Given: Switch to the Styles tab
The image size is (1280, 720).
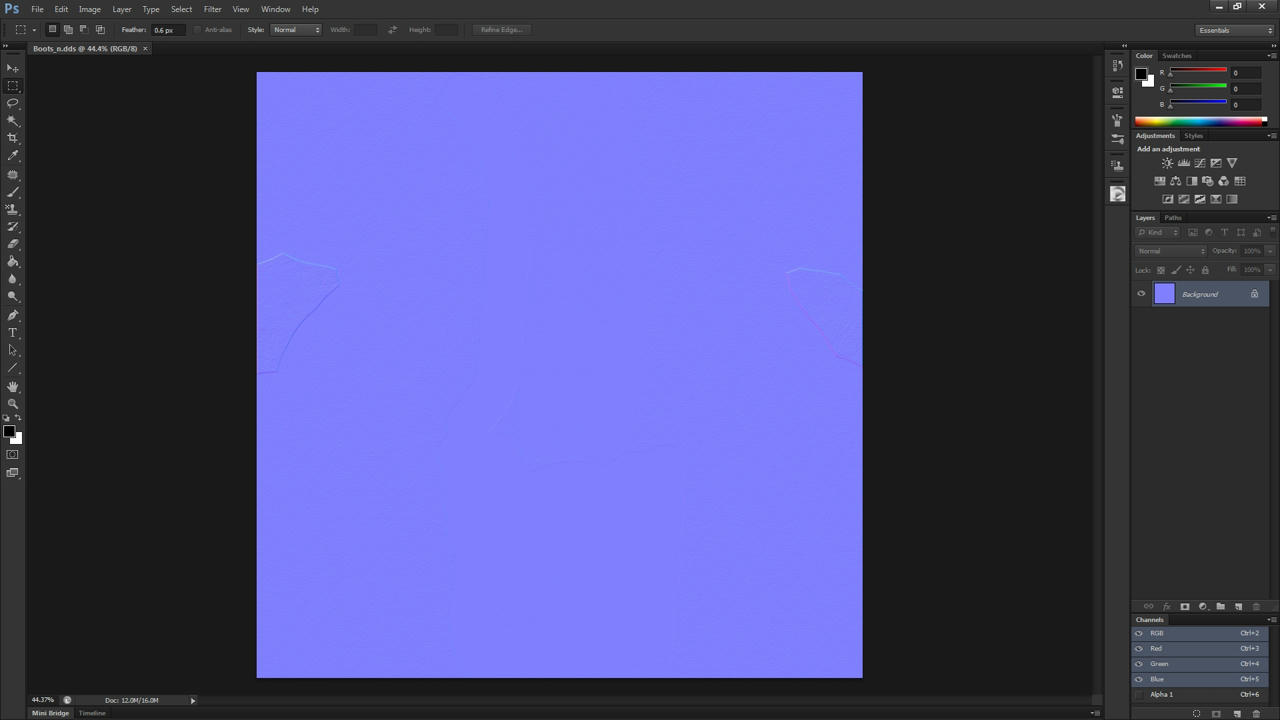Looking at the screenshot, I should click(x=1194, y=136).
